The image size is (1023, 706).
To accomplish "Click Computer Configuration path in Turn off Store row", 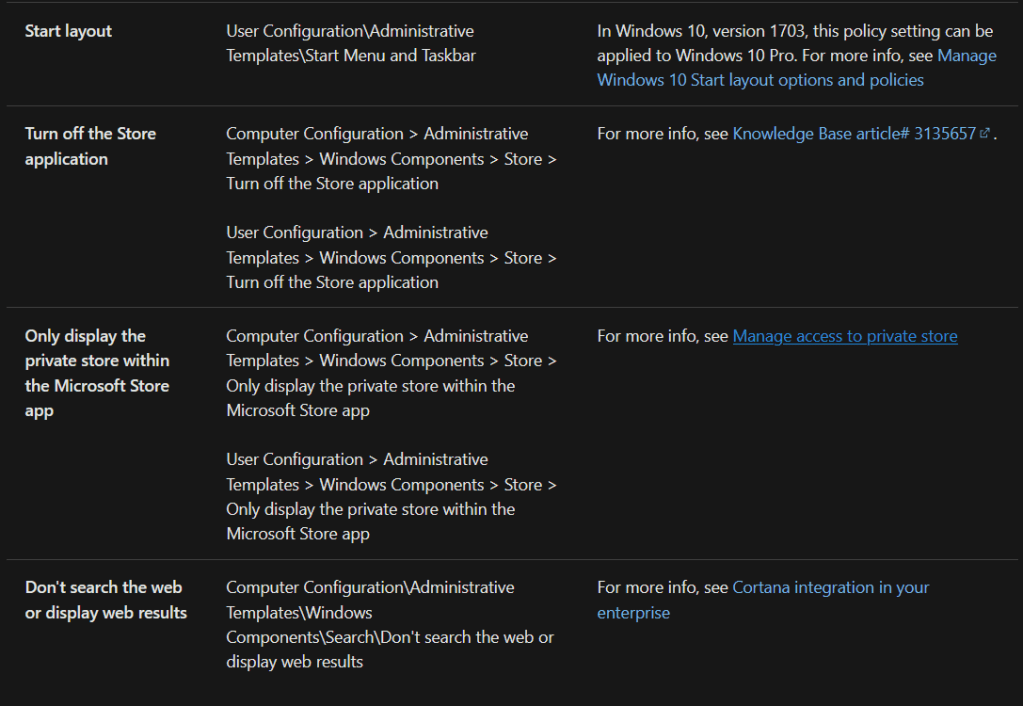I will click(391, 159).
